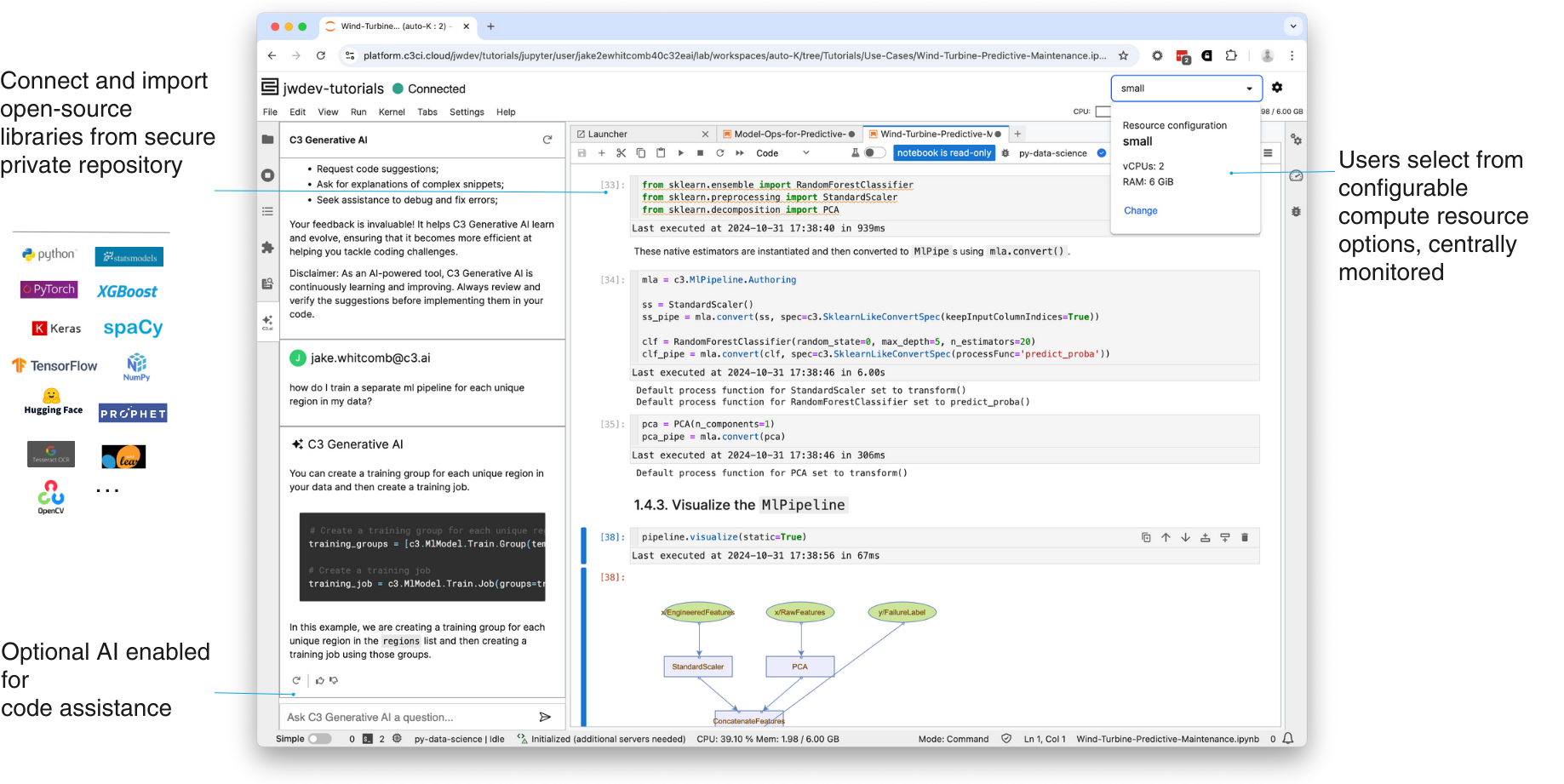
Task: Open the debugger bug icon in toolbar
Action: [x=1005, y=153]
